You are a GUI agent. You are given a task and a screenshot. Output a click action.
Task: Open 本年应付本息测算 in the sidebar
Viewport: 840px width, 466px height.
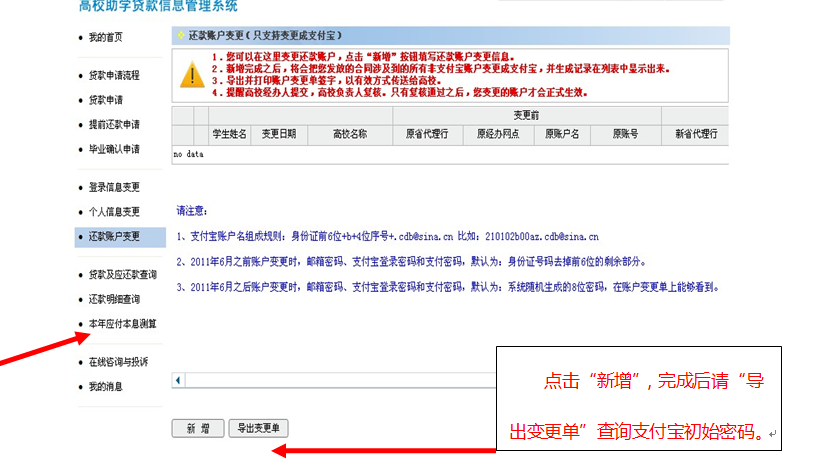(x=122, y=324)
